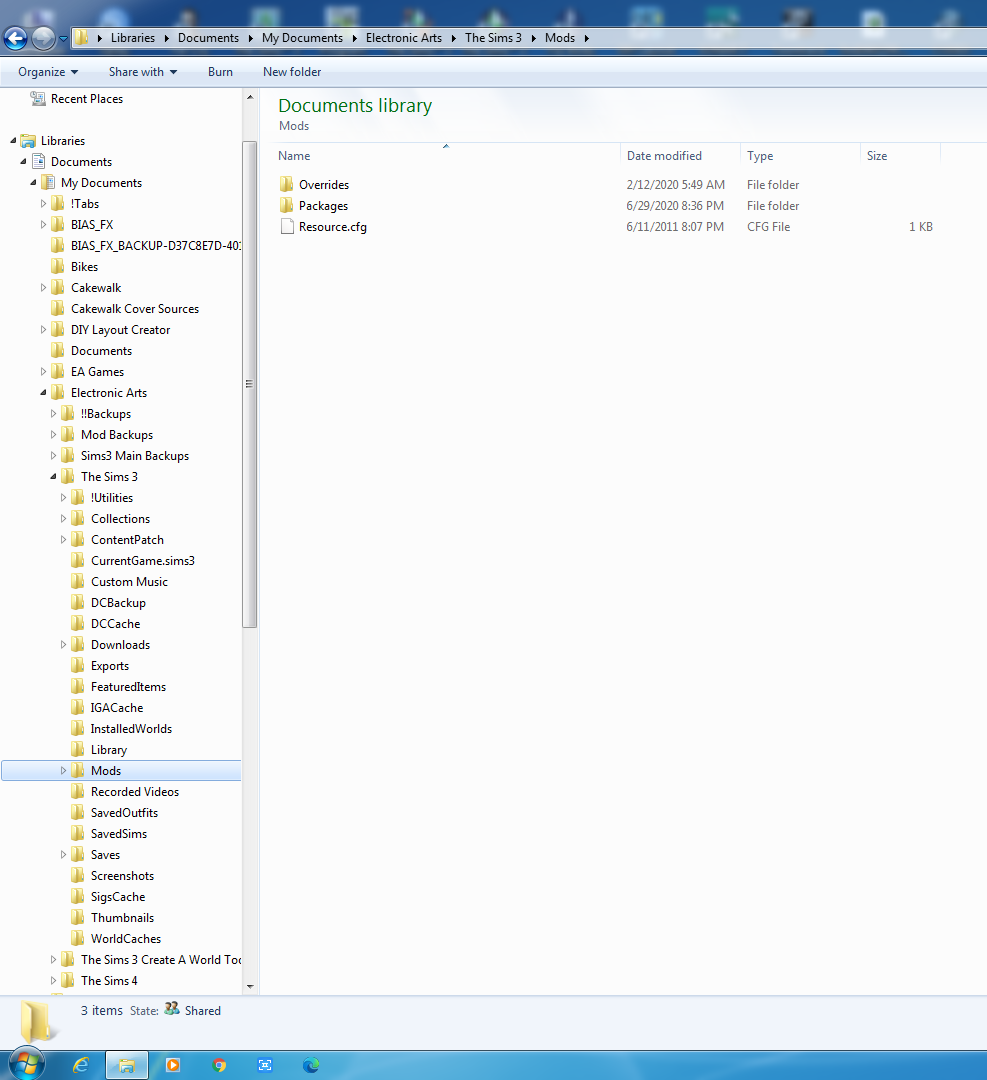Select the Resource.cfg file icon

[287, 227]
